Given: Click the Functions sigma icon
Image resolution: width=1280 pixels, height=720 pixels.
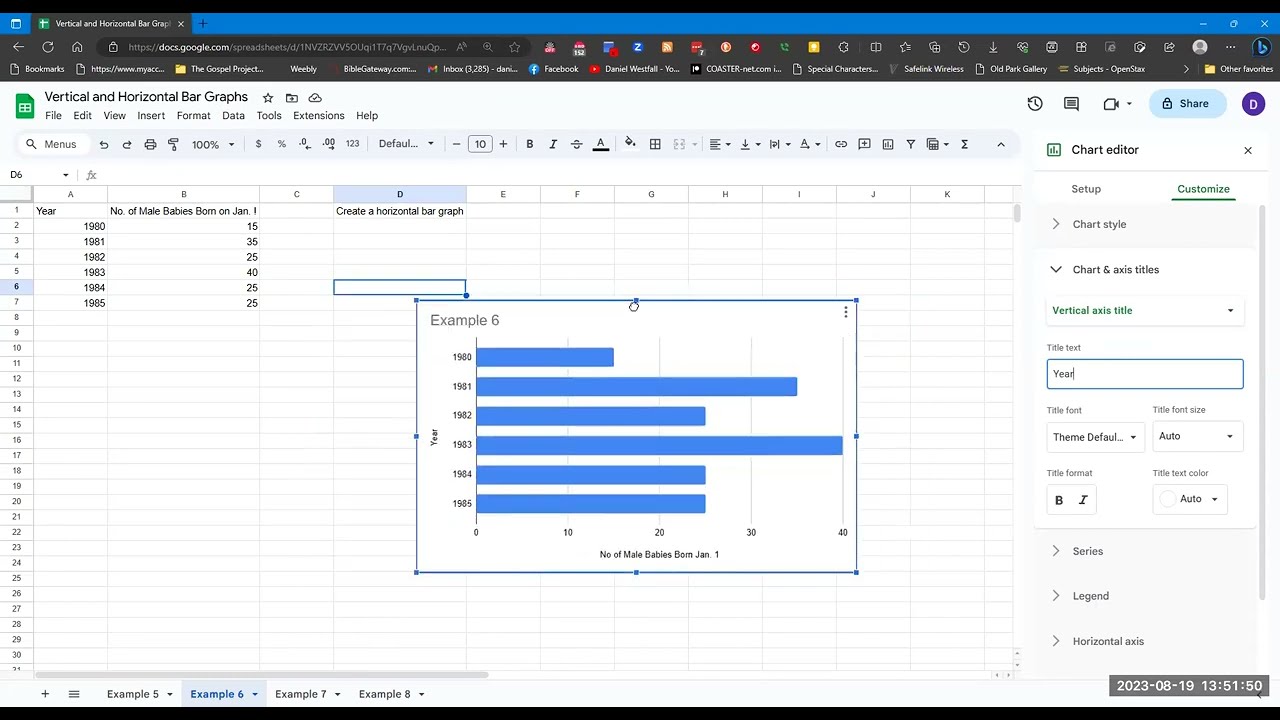Looking at the screenshot, I should 964,144.
